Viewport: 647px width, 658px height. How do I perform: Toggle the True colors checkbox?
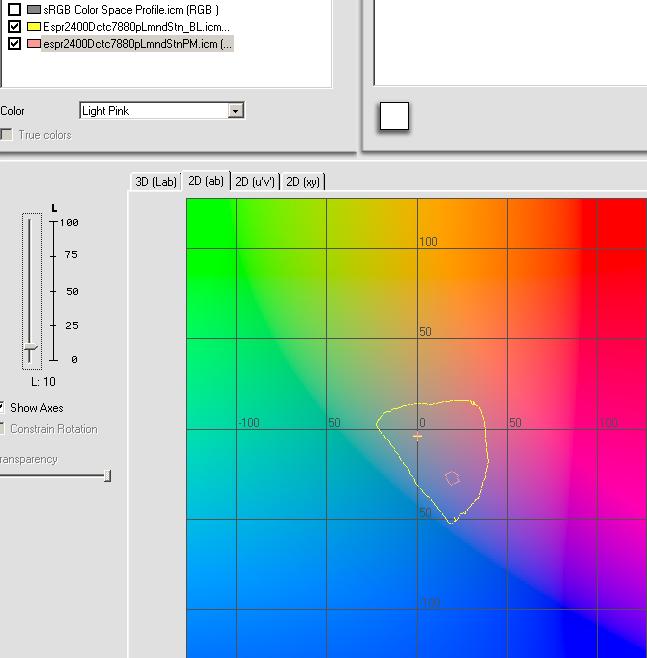[6, 135]
